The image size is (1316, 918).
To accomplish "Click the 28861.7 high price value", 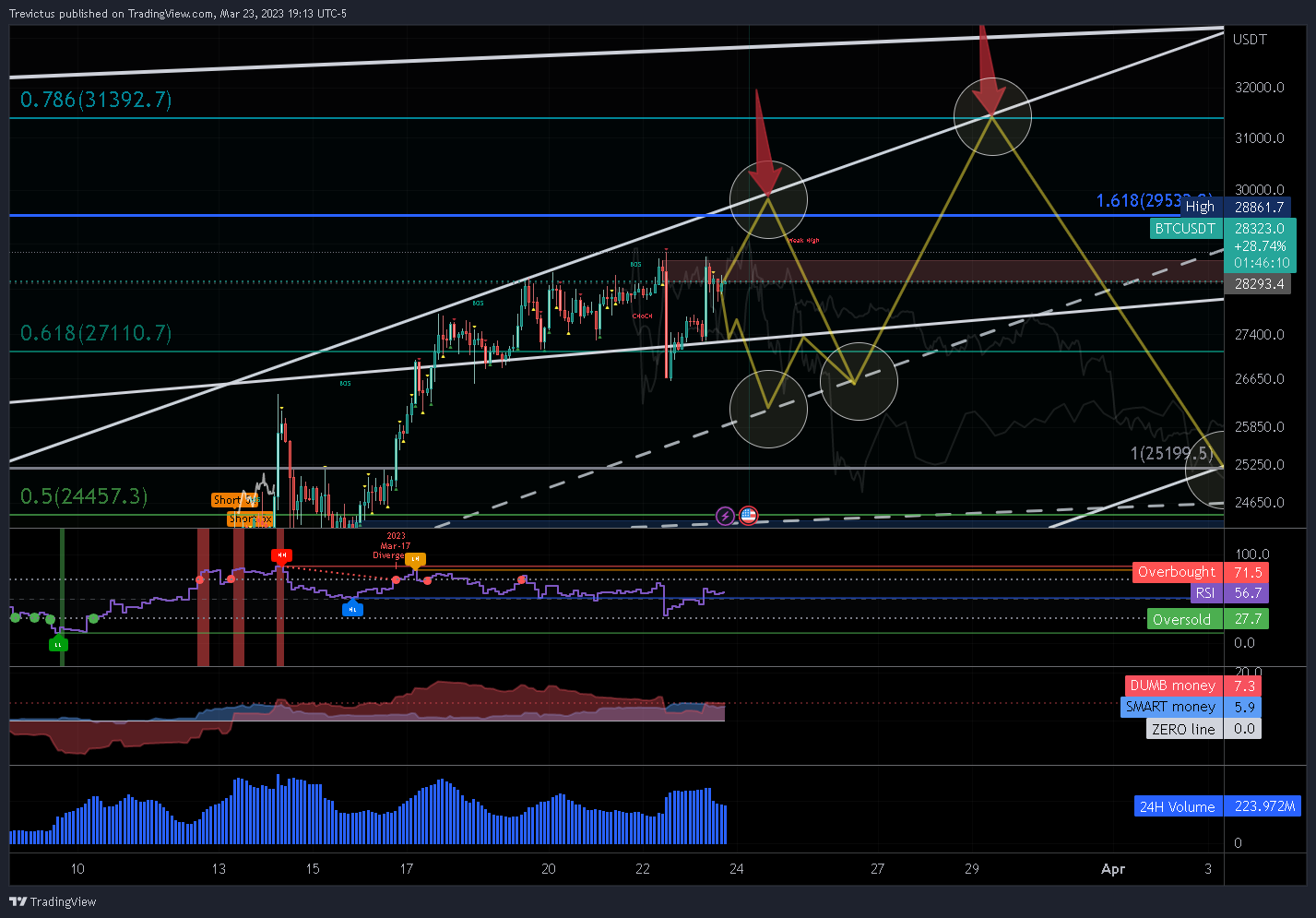I will pyautogui.click(x=1259, y=208).
